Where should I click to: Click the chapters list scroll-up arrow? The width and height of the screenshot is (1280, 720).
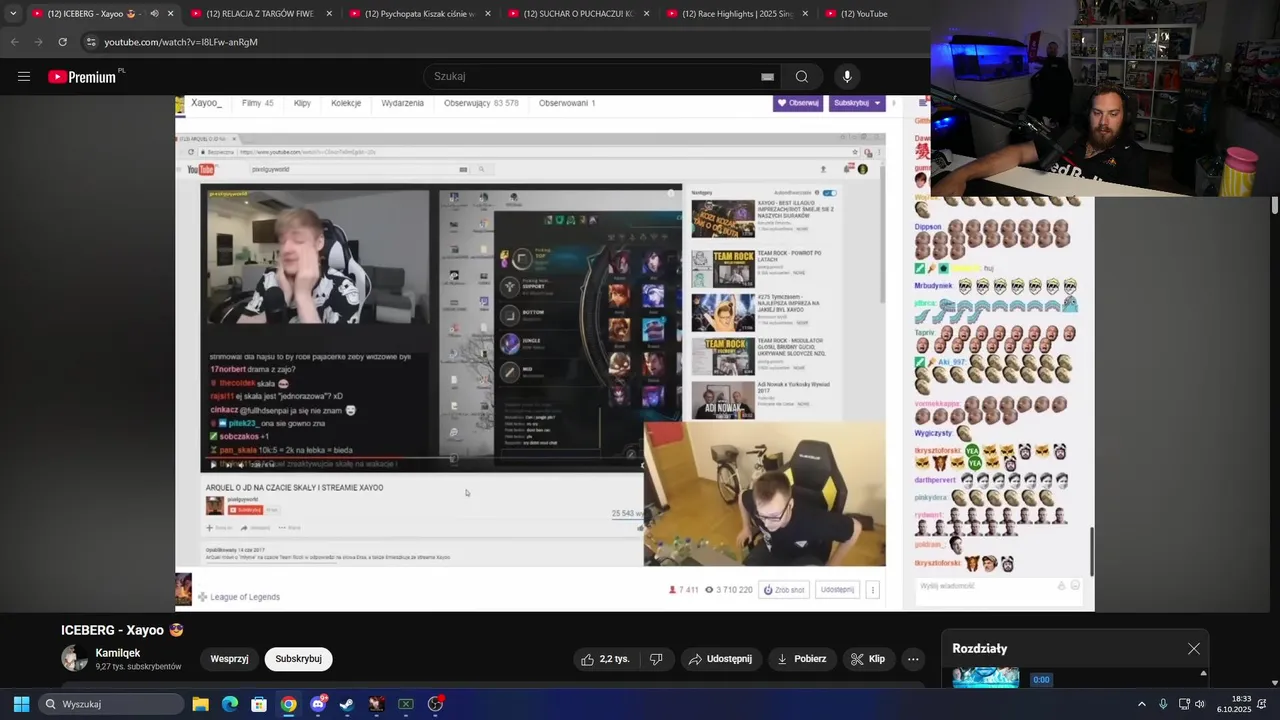1203,673
